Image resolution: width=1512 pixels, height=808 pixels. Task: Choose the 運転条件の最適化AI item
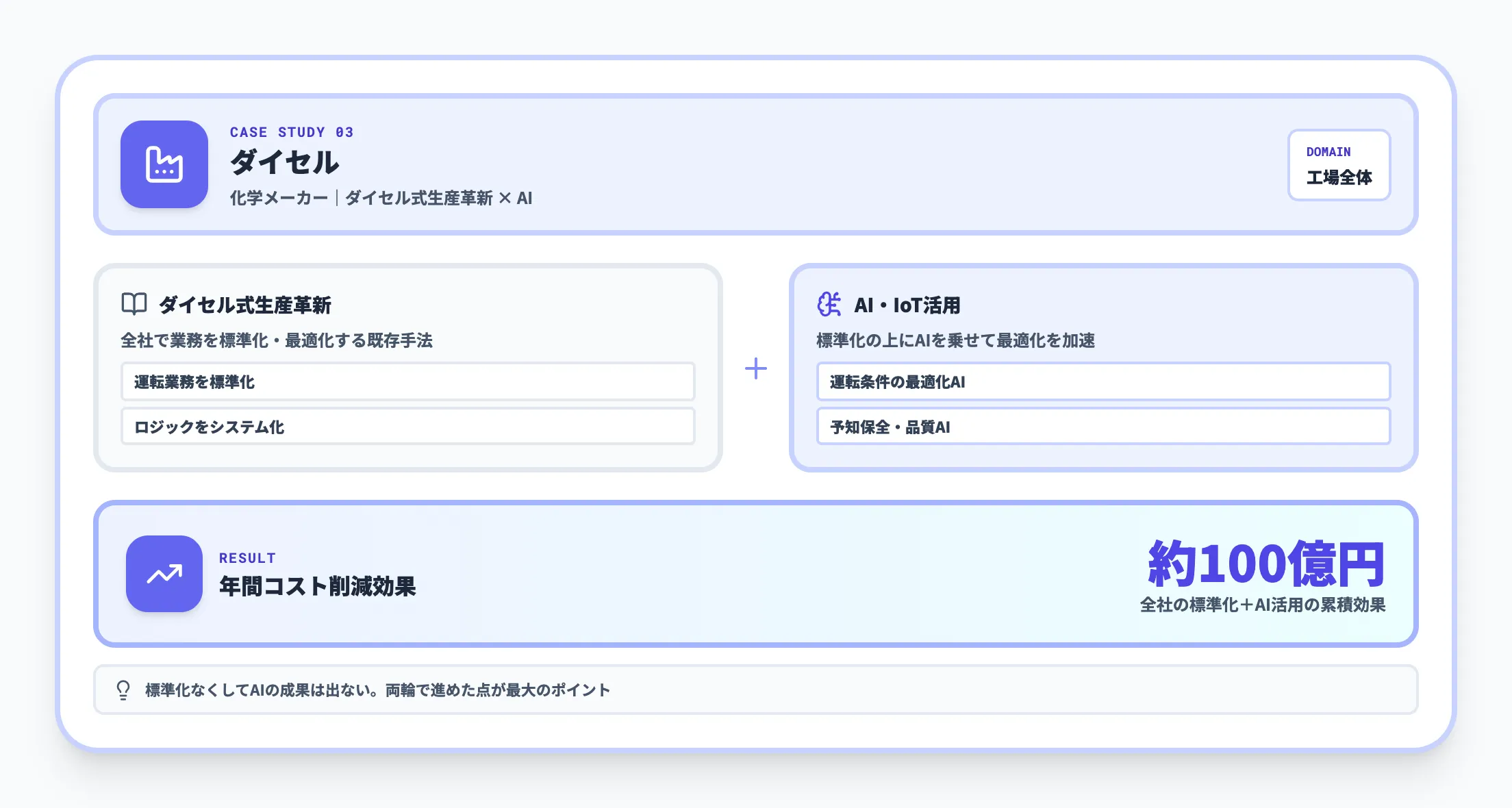click(1104, 381)
